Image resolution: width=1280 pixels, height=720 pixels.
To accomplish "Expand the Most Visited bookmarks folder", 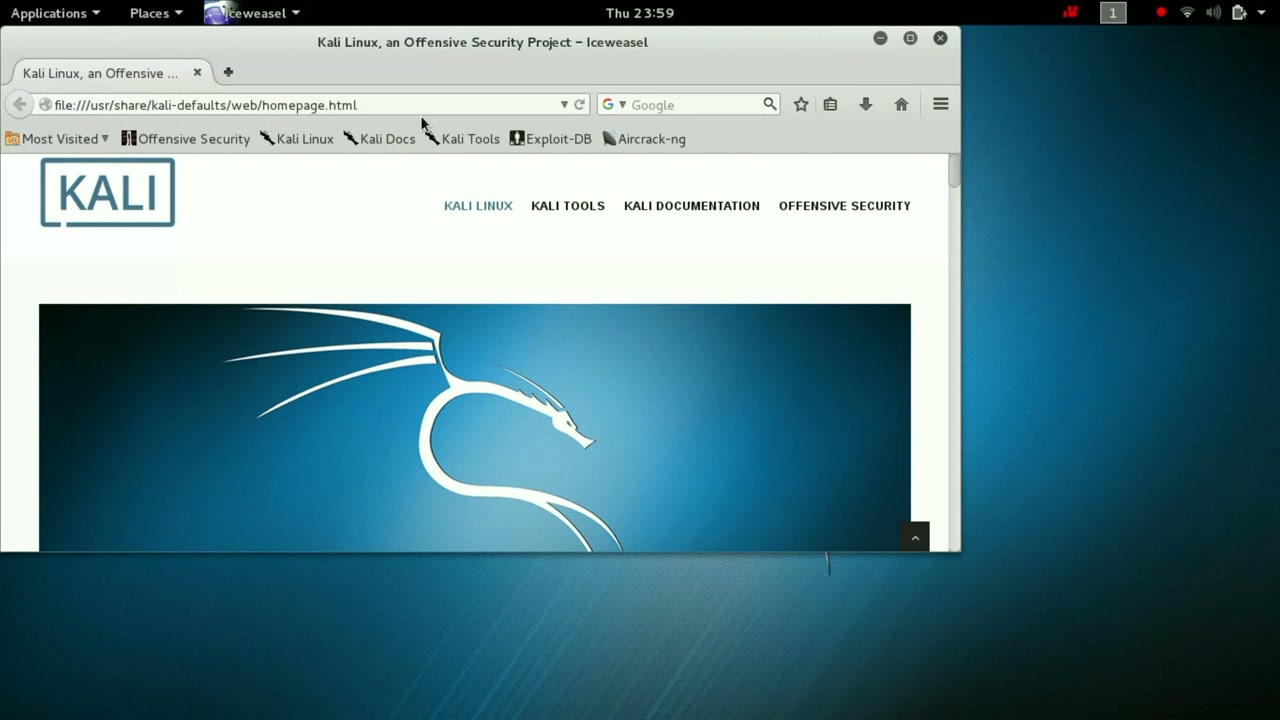I will 57,139.
